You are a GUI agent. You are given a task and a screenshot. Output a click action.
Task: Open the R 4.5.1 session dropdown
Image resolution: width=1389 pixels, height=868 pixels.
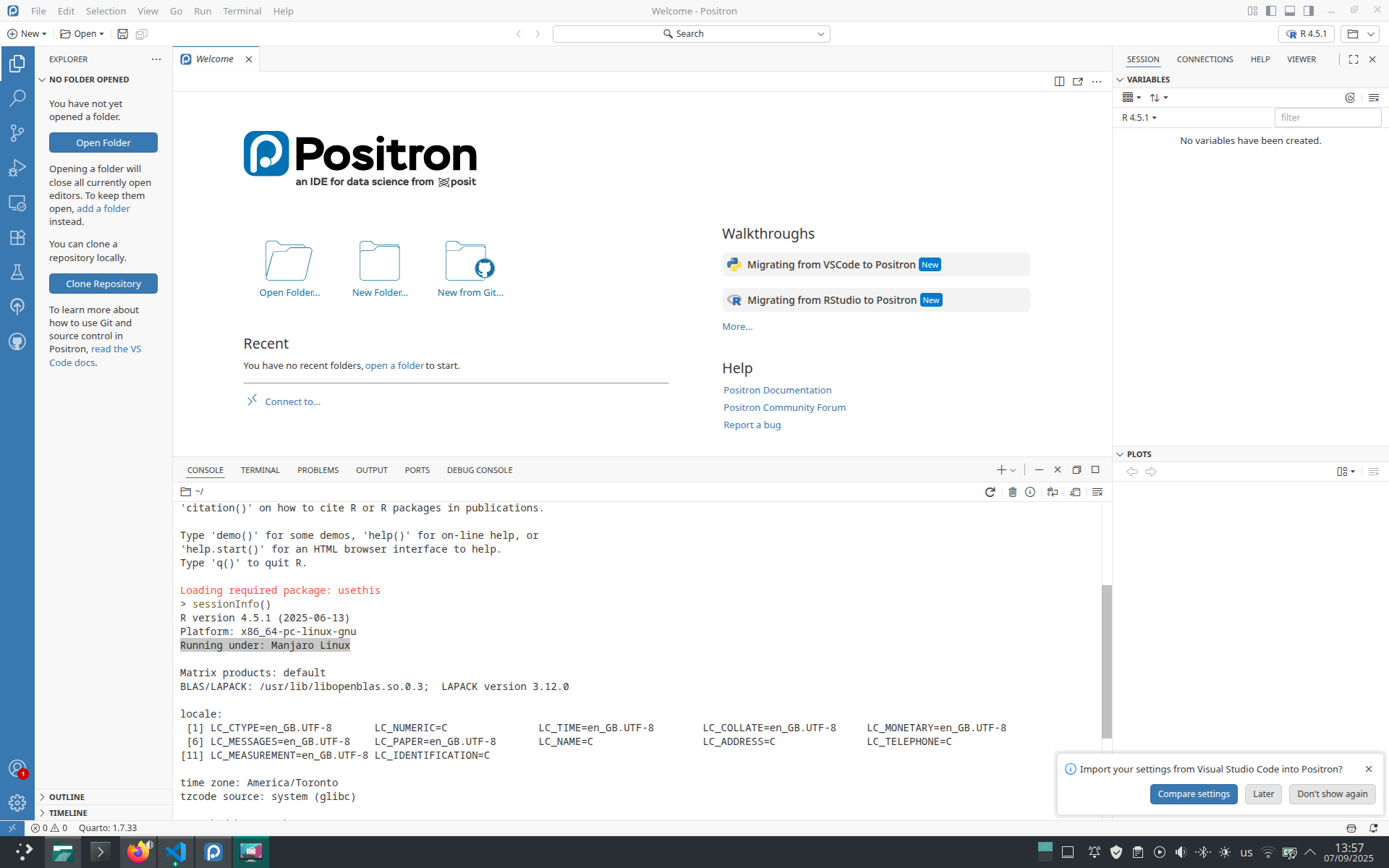1139,117
